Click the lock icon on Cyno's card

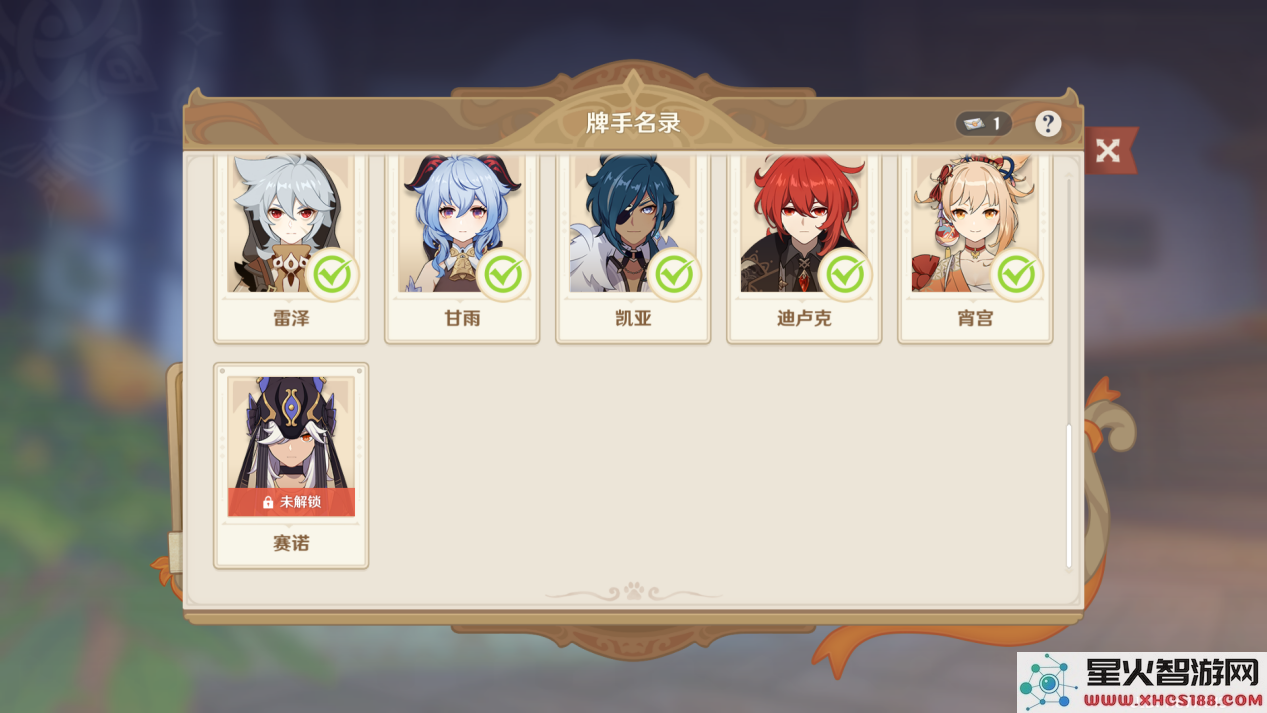(268, 502)
